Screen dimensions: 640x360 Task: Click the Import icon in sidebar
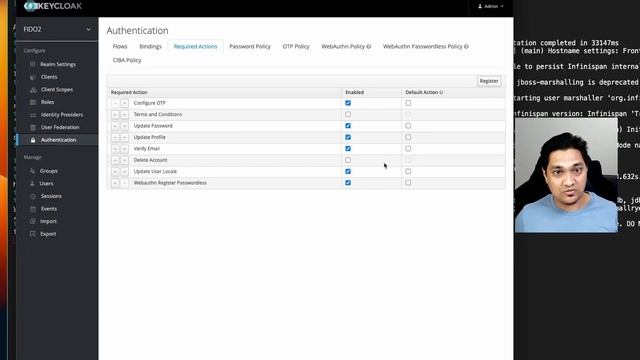(33, 221)
